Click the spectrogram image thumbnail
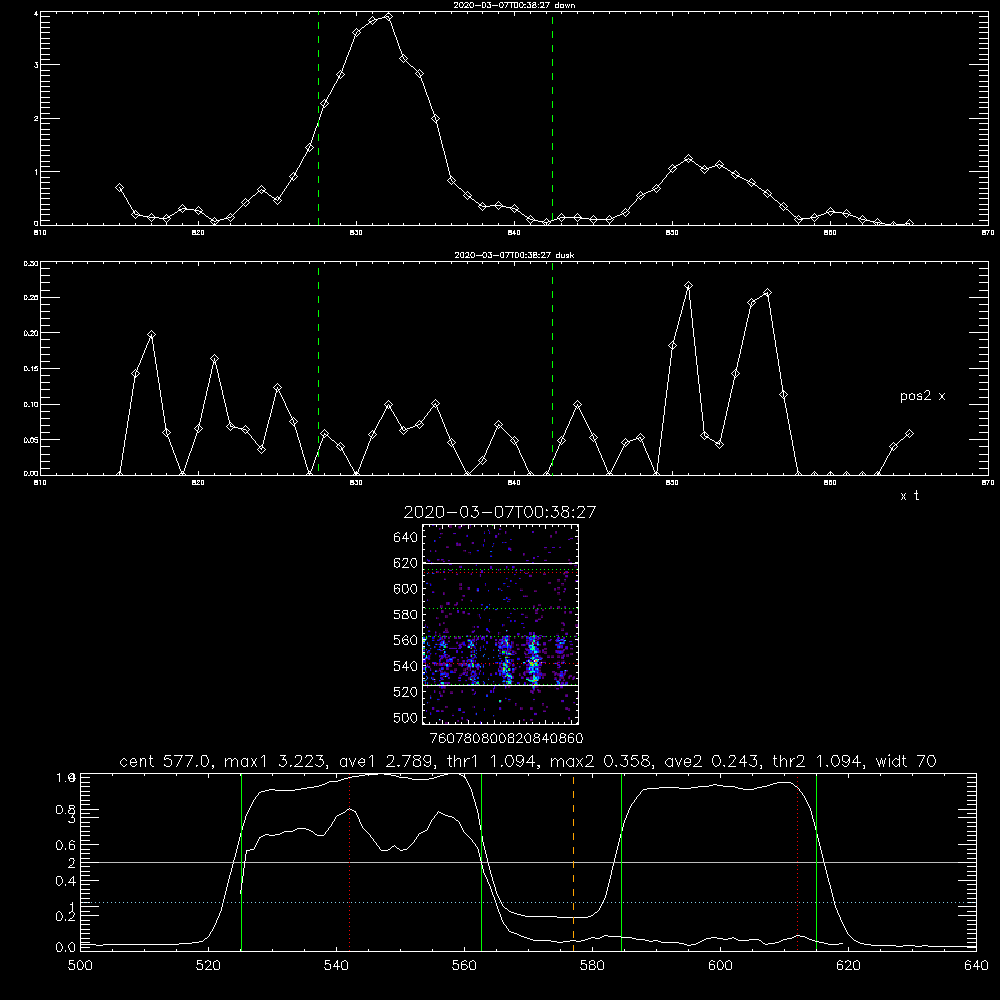 (500, 624)
